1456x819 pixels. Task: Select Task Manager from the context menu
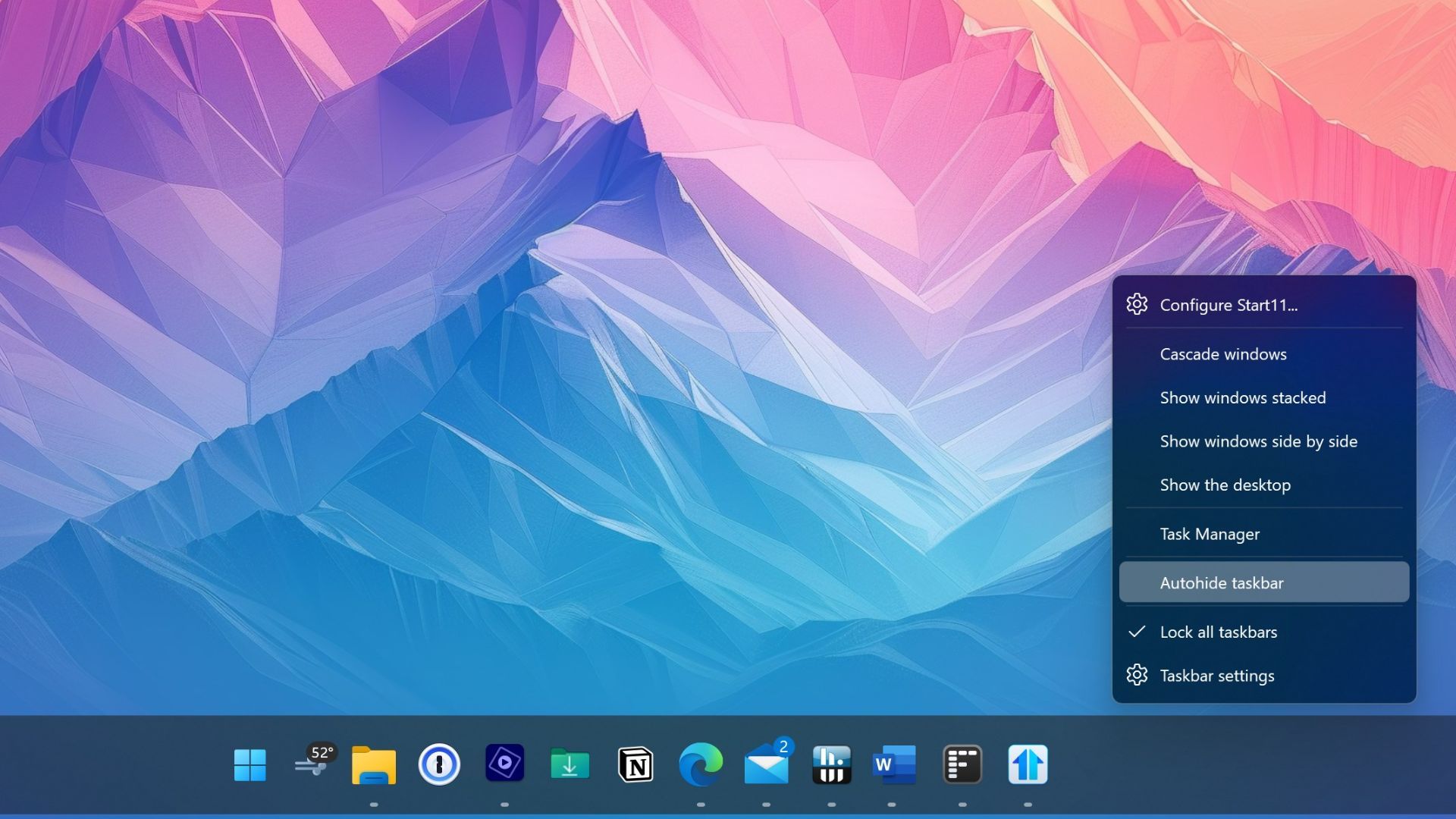pos(1210,534)
